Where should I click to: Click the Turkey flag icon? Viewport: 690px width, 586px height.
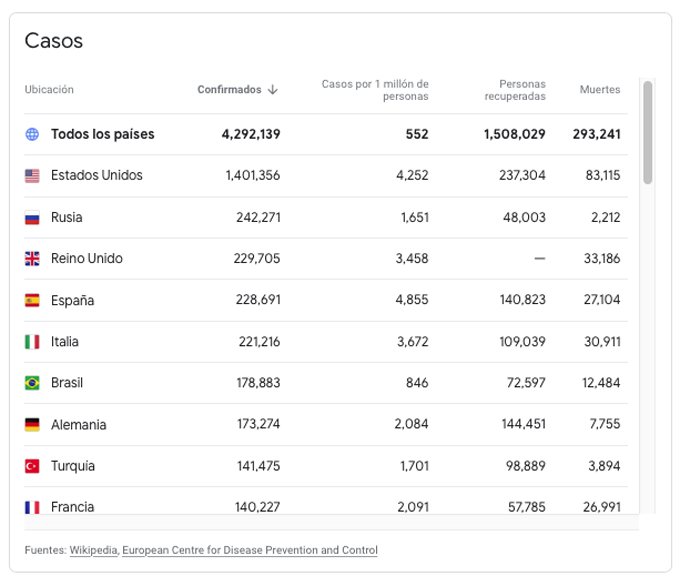[32, 466]
